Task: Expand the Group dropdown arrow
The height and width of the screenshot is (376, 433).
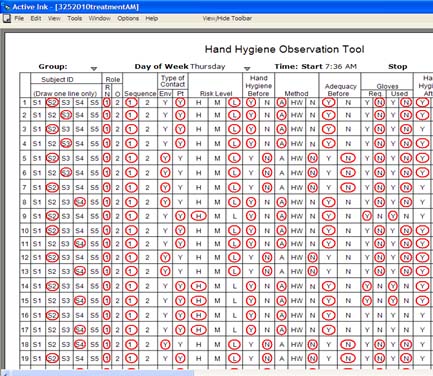Action: click(x=94, y=68)
